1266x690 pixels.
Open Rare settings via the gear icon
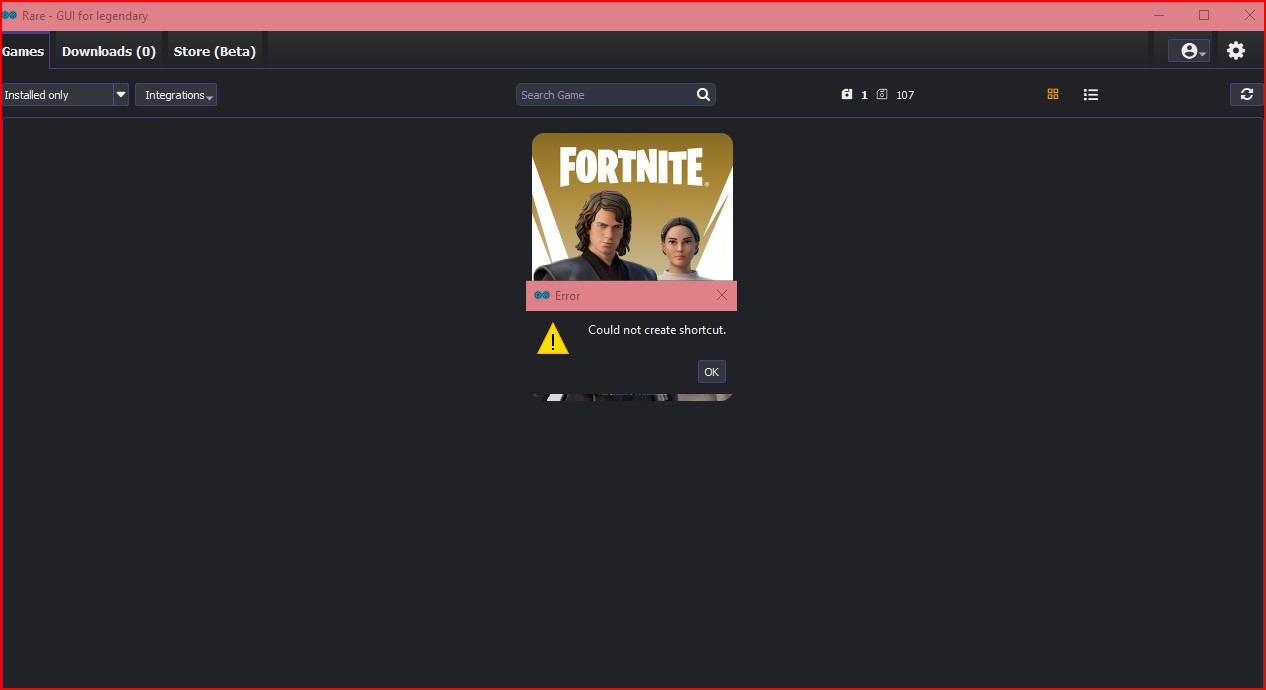pyautogui.click(x=1236, y=50)
